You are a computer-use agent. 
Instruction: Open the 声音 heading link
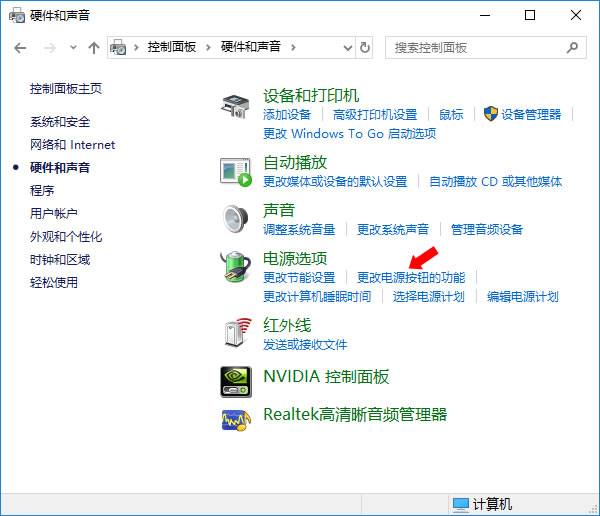(x=279, y=210)
